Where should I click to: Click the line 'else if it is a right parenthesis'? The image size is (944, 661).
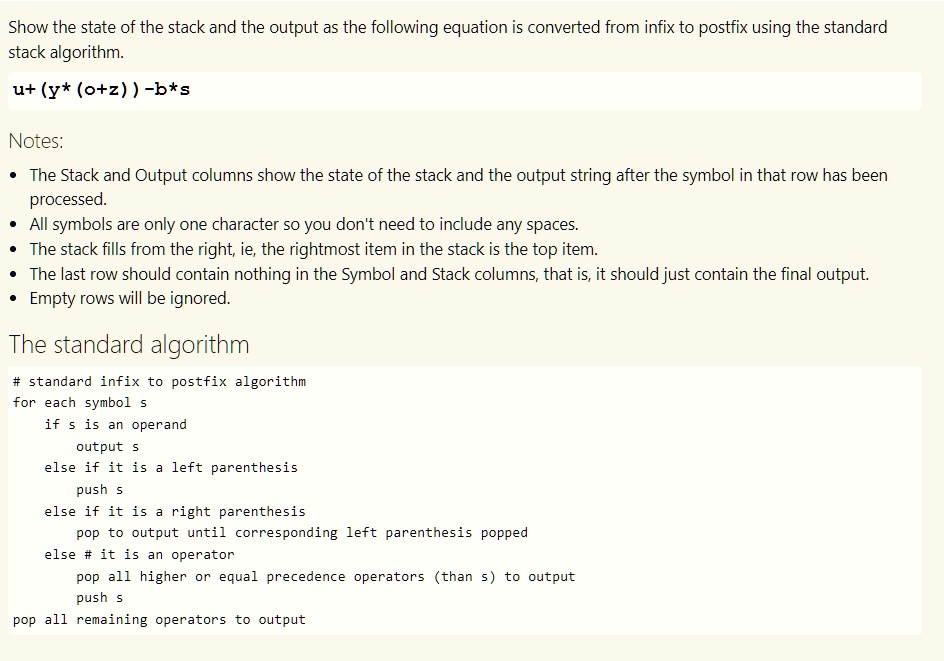pos(175,512)
